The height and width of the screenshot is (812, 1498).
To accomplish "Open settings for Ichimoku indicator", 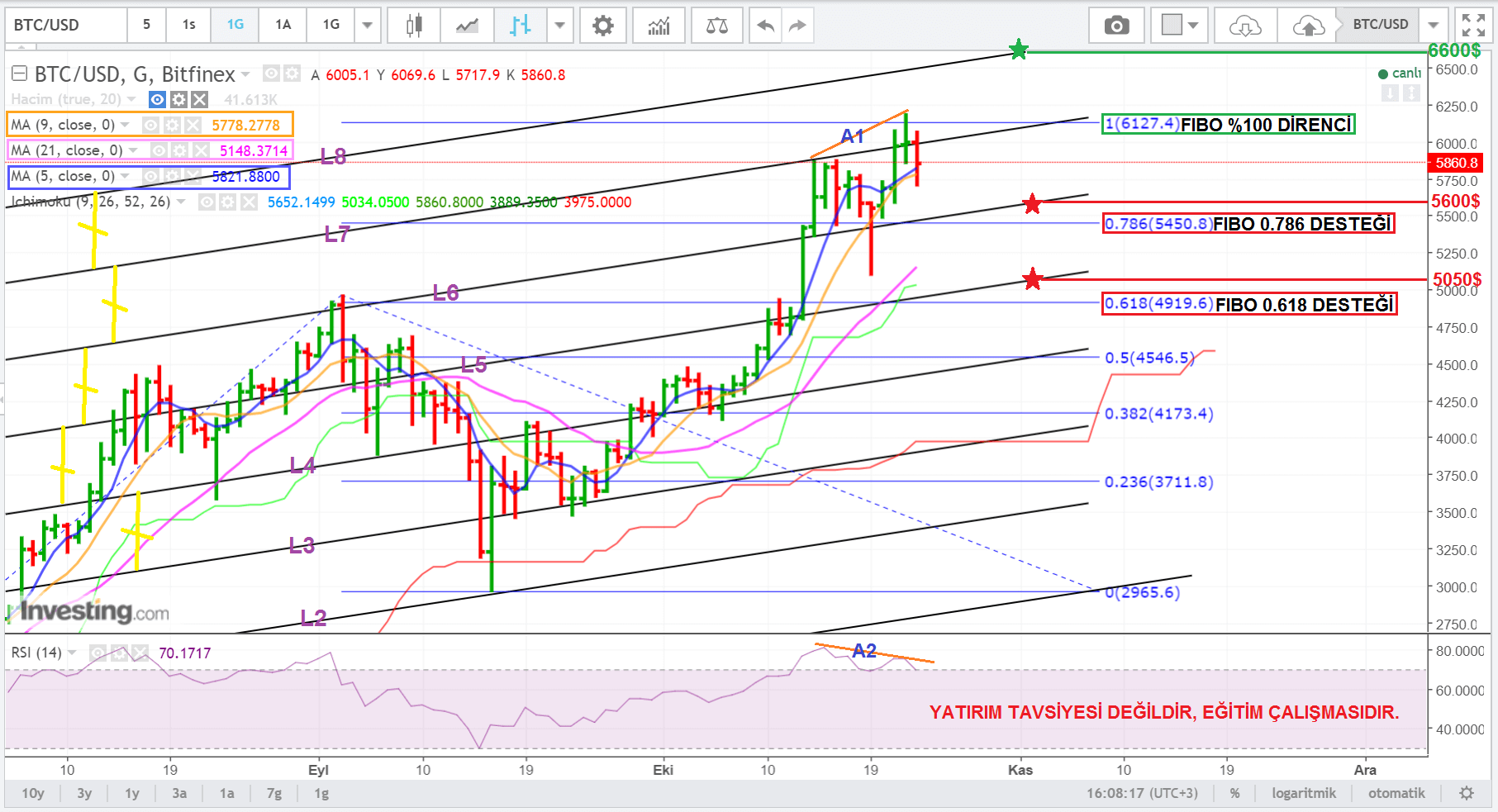I will (227, 202).
